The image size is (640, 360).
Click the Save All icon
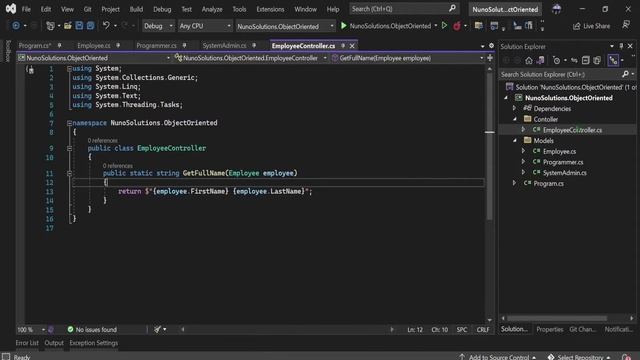[x=90, y=26]
